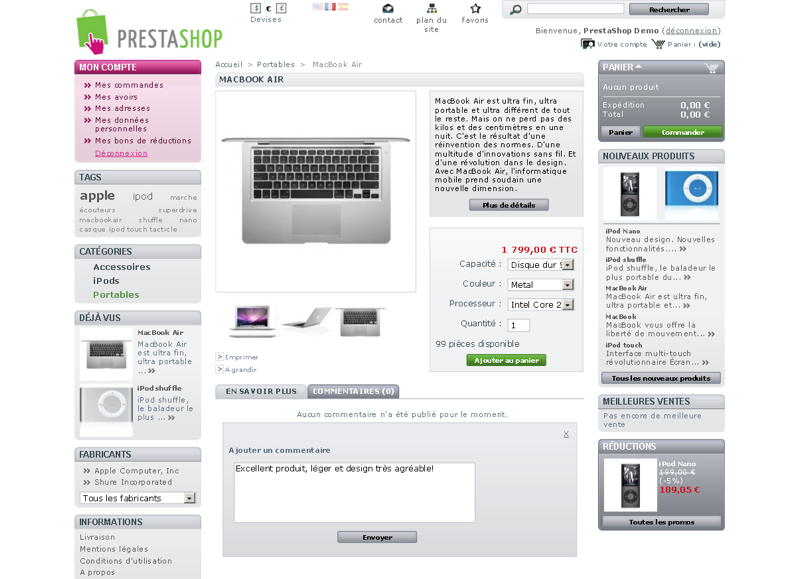
Task: Click the favoris star icon
Action: 476,9
